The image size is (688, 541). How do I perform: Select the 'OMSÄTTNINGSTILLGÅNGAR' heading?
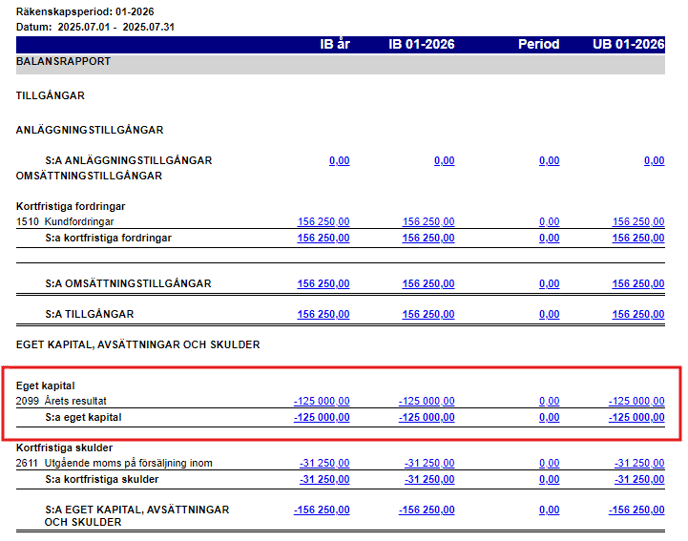coord(89,176)
